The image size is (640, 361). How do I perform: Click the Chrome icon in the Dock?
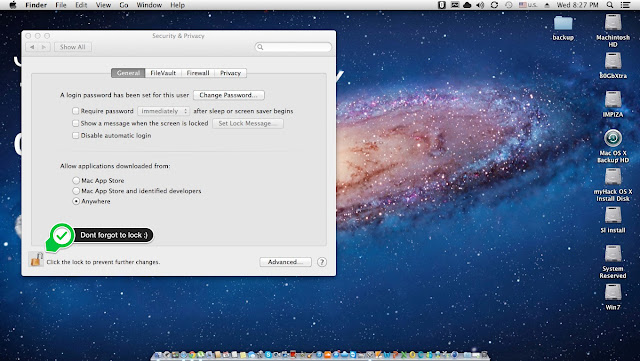[x=192, y=355]
